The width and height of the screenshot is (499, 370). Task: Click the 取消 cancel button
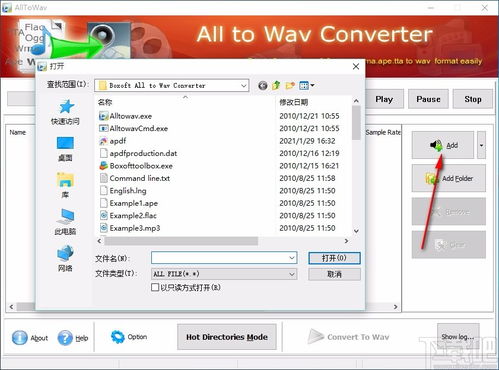pyautogui.click(x=334, y=274)
